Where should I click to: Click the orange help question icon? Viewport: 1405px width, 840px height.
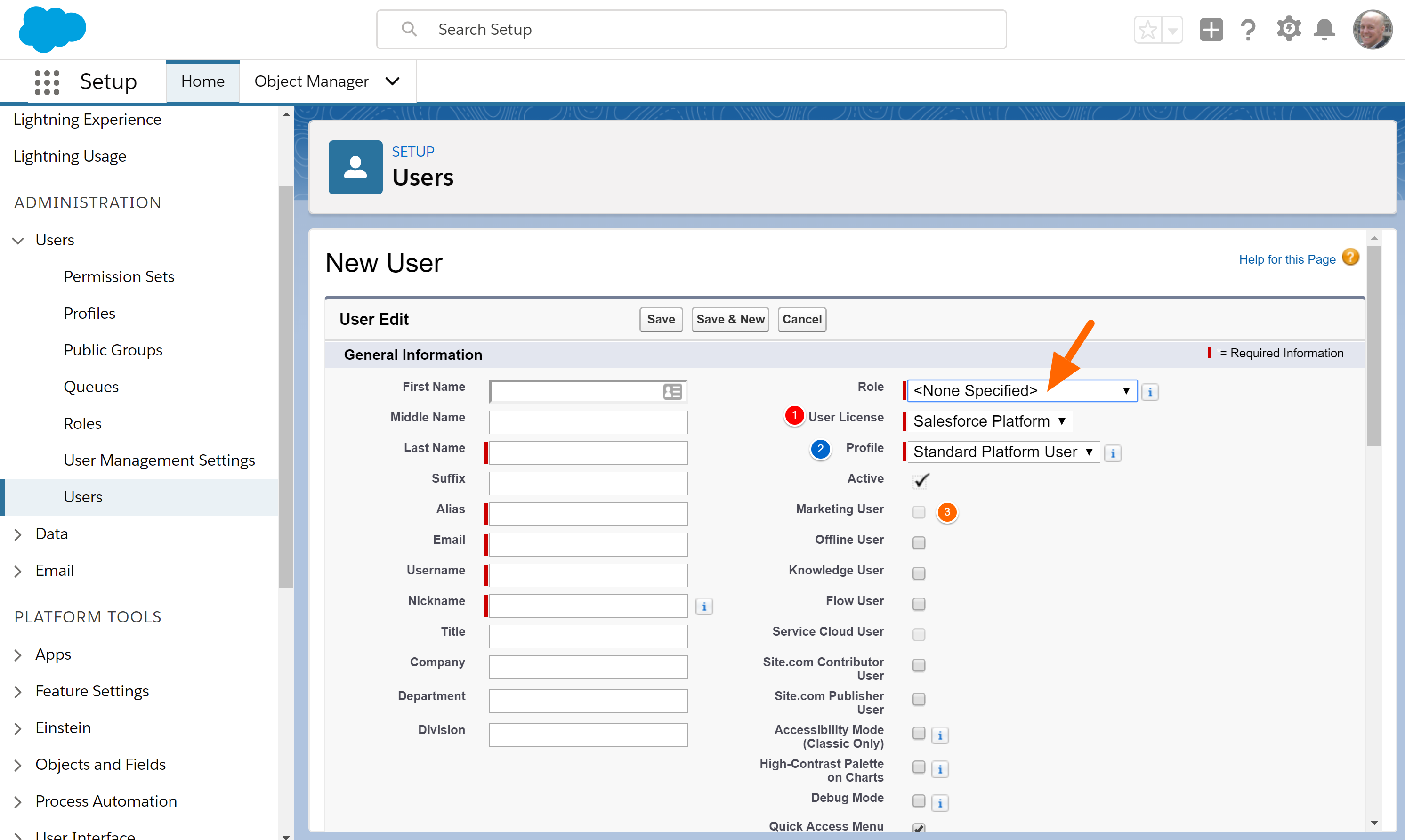tap(1350, 258)
